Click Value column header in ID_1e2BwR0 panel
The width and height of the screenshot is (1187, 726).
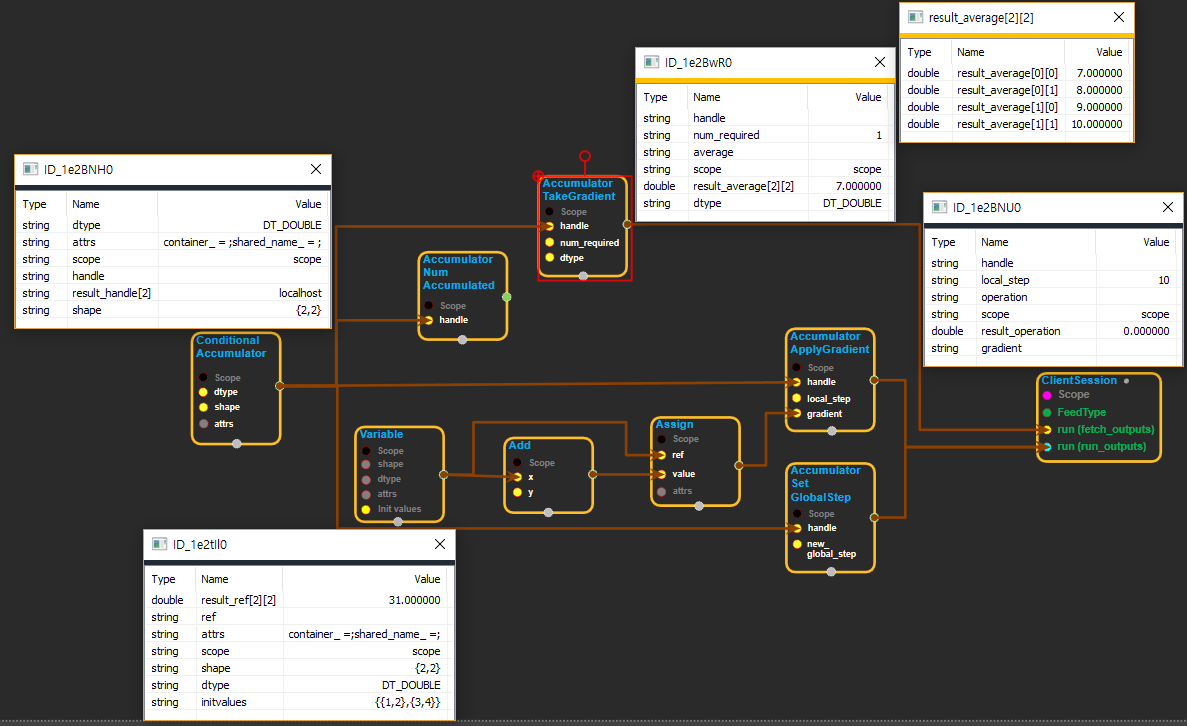pyautogui.click(x=868, y=97)
